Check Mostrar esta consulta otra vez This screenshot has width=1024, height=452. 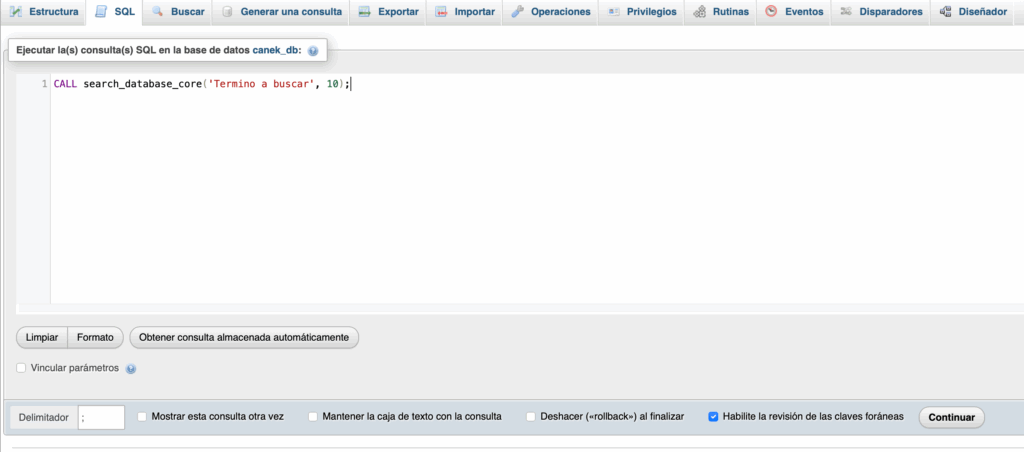(142, 417)
